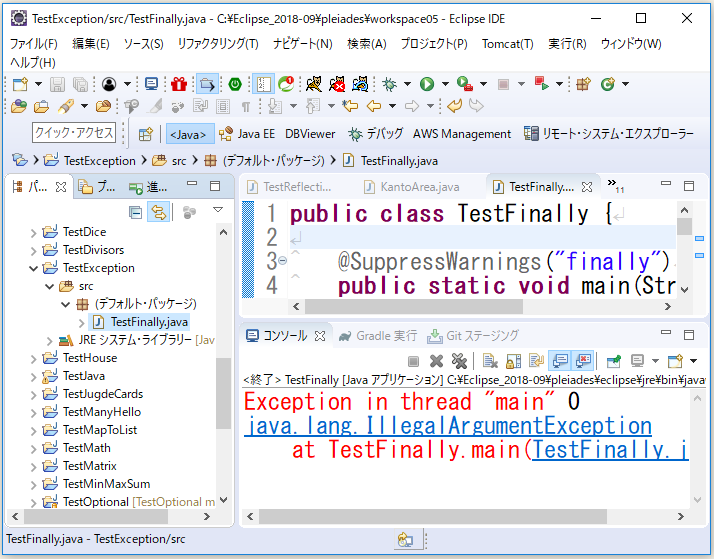
Task: Open the New wizard dropdown arrow
Action: (x=38, y=84)
